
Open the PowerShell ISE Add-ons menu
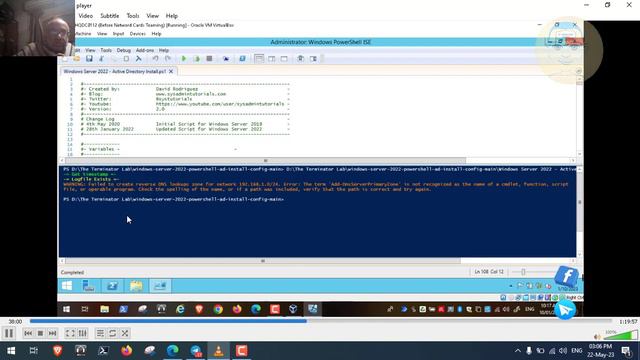pyautogui.click(x=144, y=50)
